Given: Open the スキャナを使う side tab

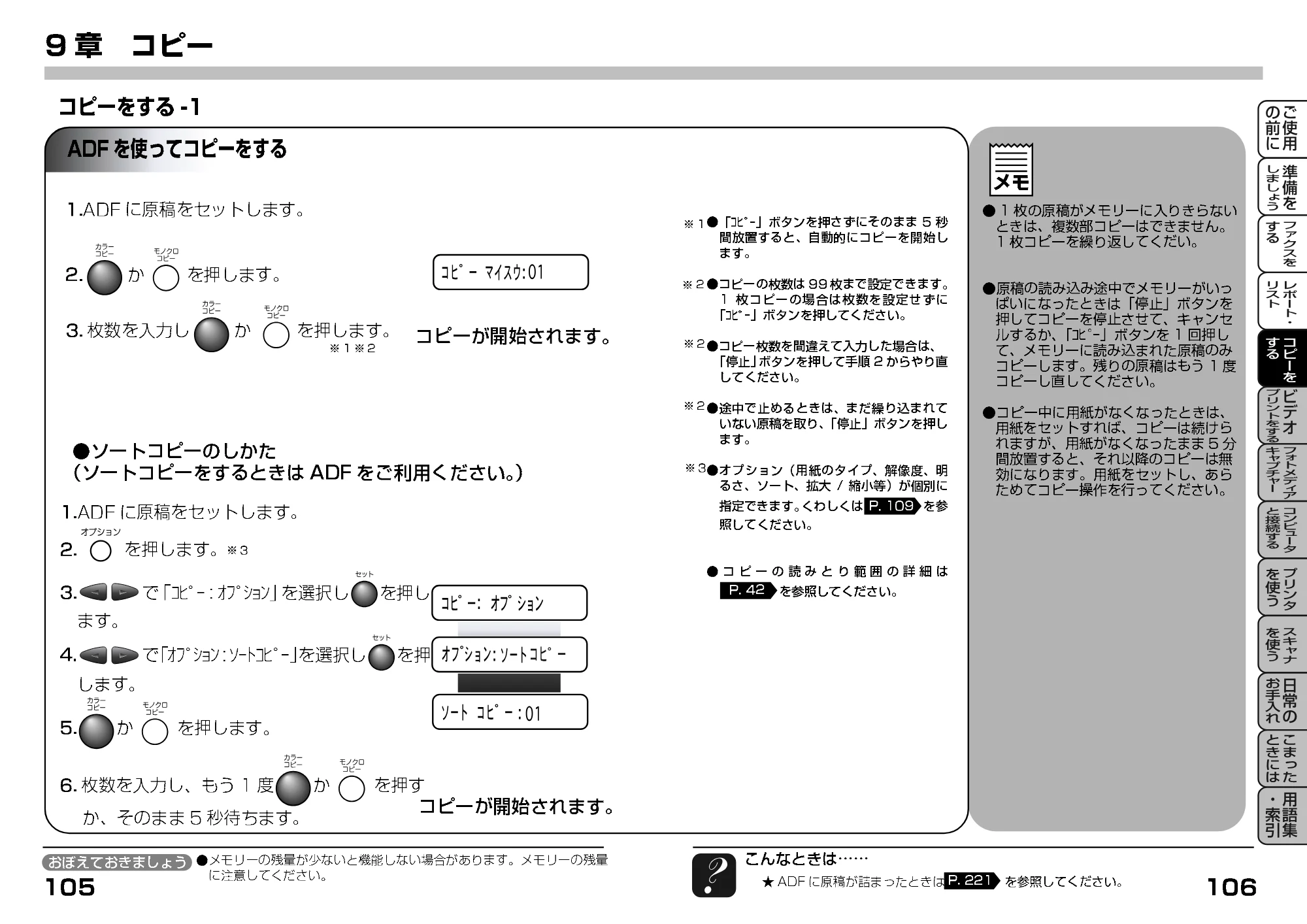Looking at the screenshot, I should 1282,644.
